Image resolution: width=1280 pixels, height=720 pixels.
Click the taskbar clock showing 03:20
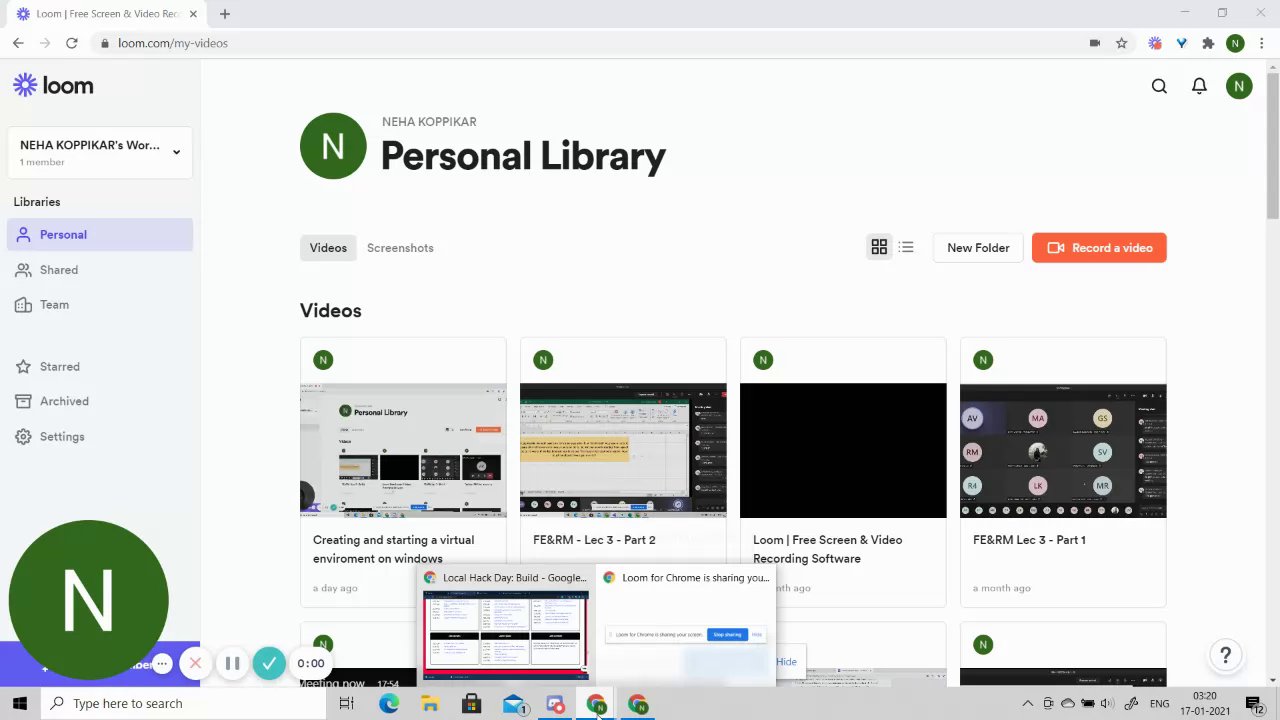click(x=1204, y=704)
